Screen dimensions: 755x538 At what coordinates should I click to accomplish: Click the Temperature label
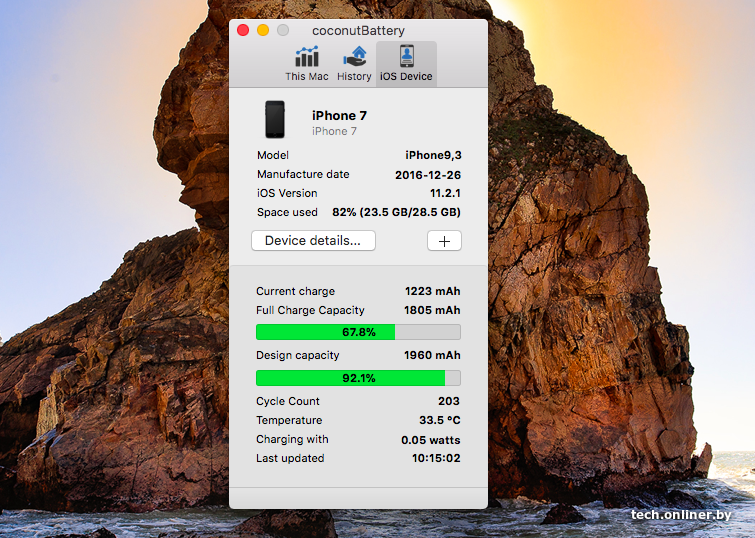[x=289, y=420]
